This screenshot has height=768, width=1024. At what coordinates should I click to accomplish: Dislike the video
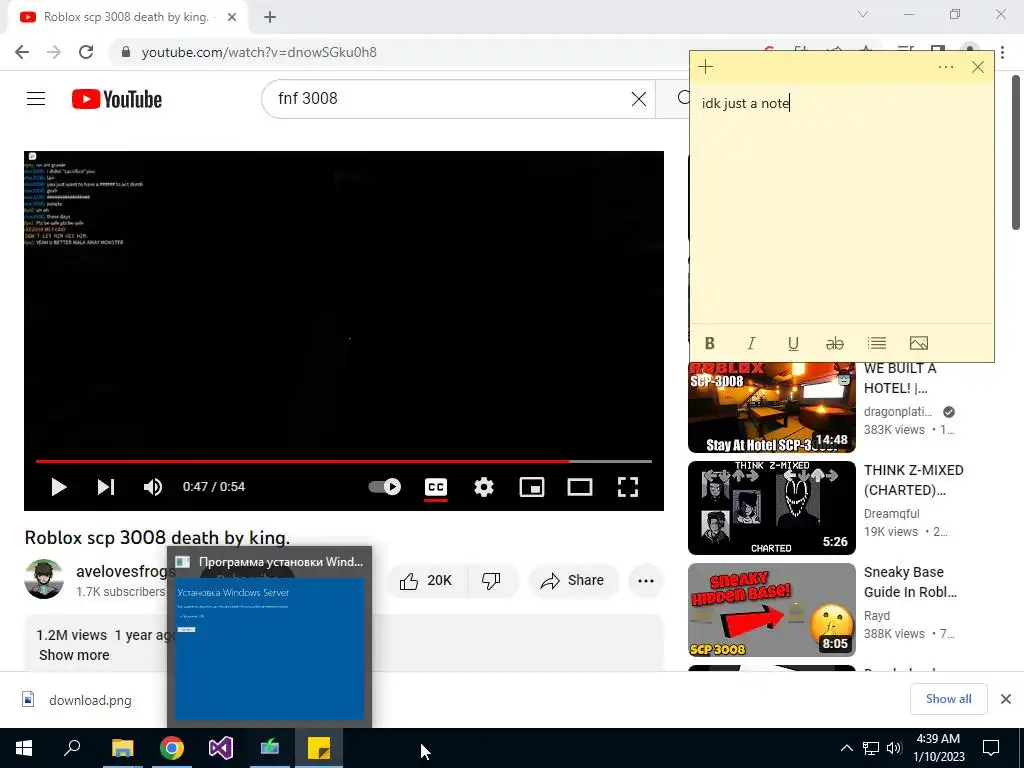491,581
